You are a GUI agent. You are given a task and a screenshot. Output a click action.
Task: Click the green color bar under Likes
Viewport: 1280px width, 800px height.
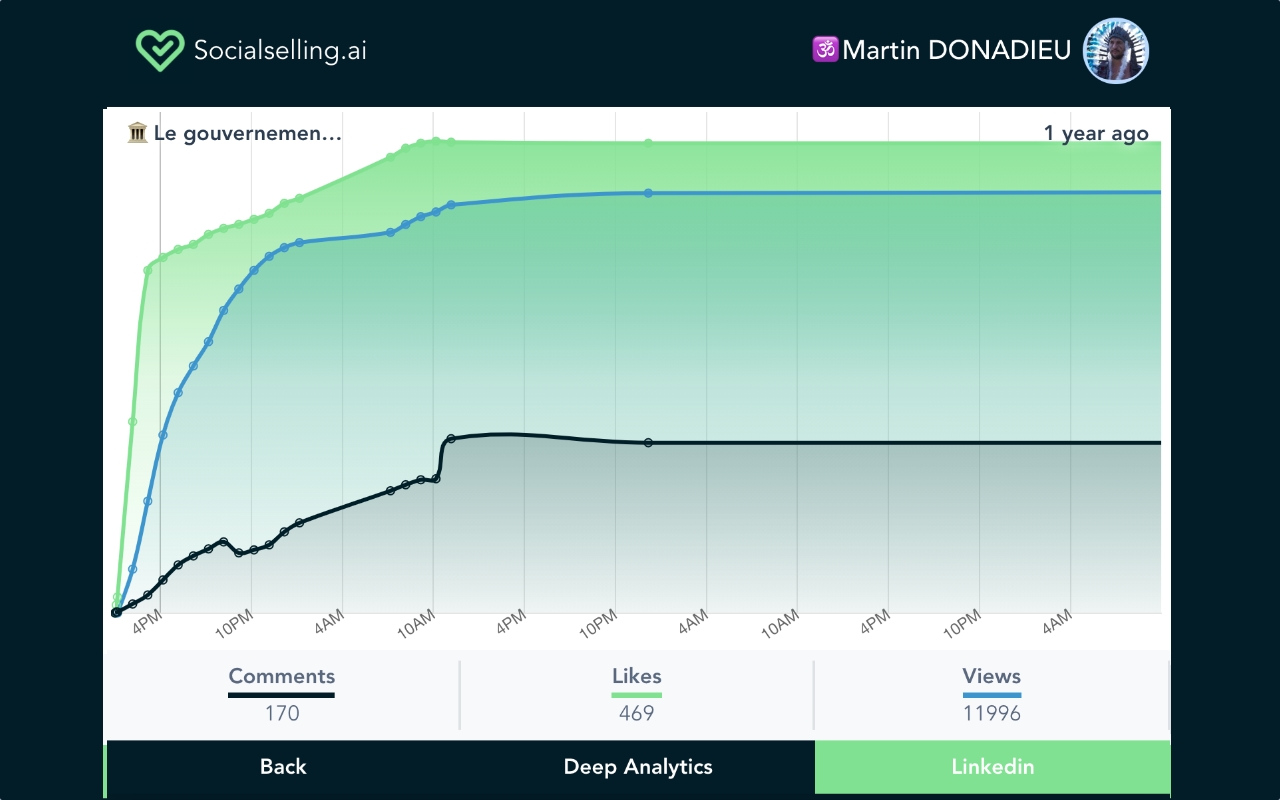coord(637,695)
